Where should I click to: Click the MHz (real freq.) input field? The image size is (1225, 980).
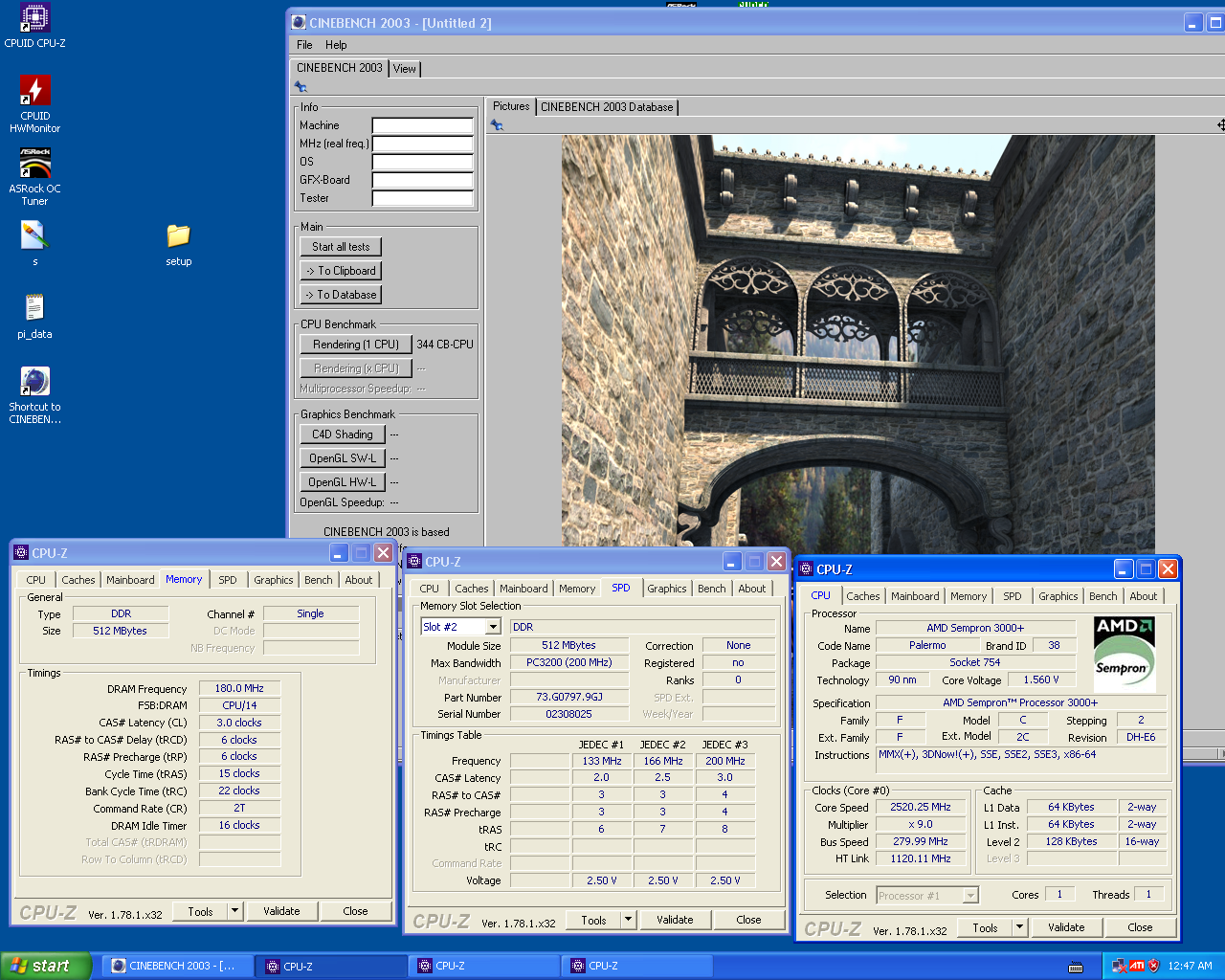pos(423,144)
